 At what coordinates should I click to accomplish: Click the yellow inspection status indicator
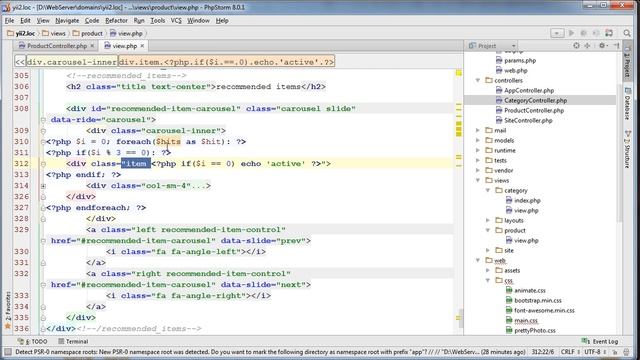pos(459,73)
